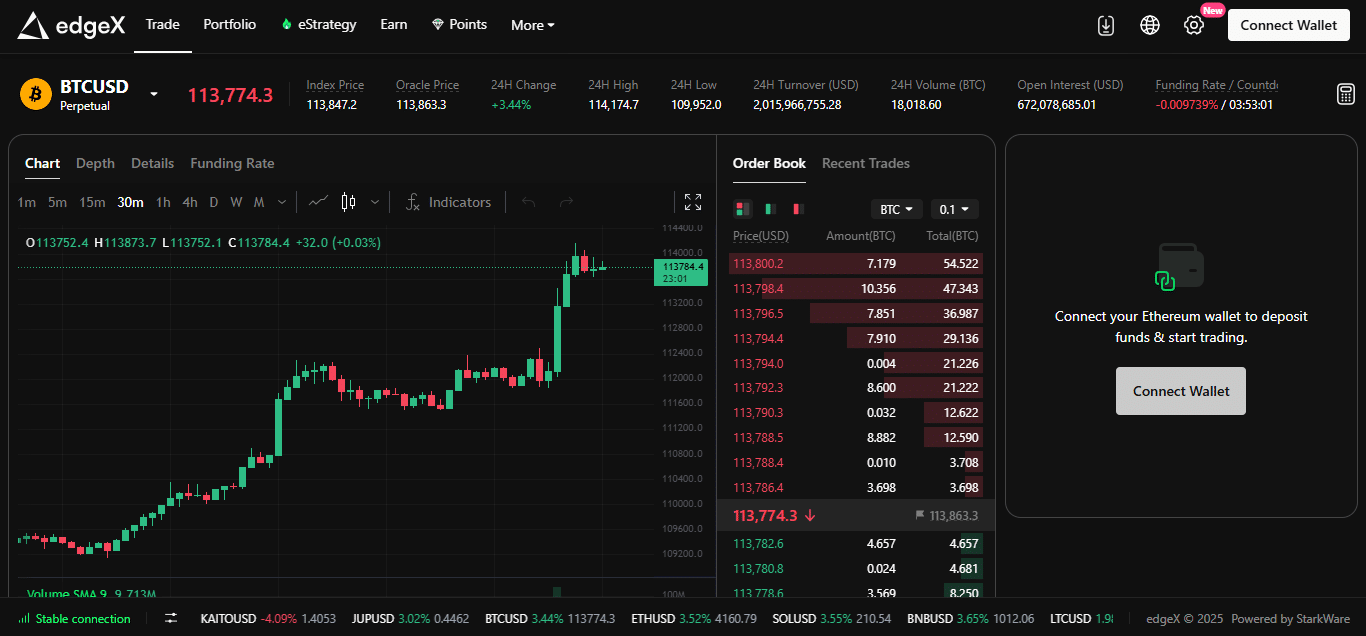The width and height of the screenshot is (1366, 636).
Task: Open the settings gear icon
Action: (x=1194, y=25)
